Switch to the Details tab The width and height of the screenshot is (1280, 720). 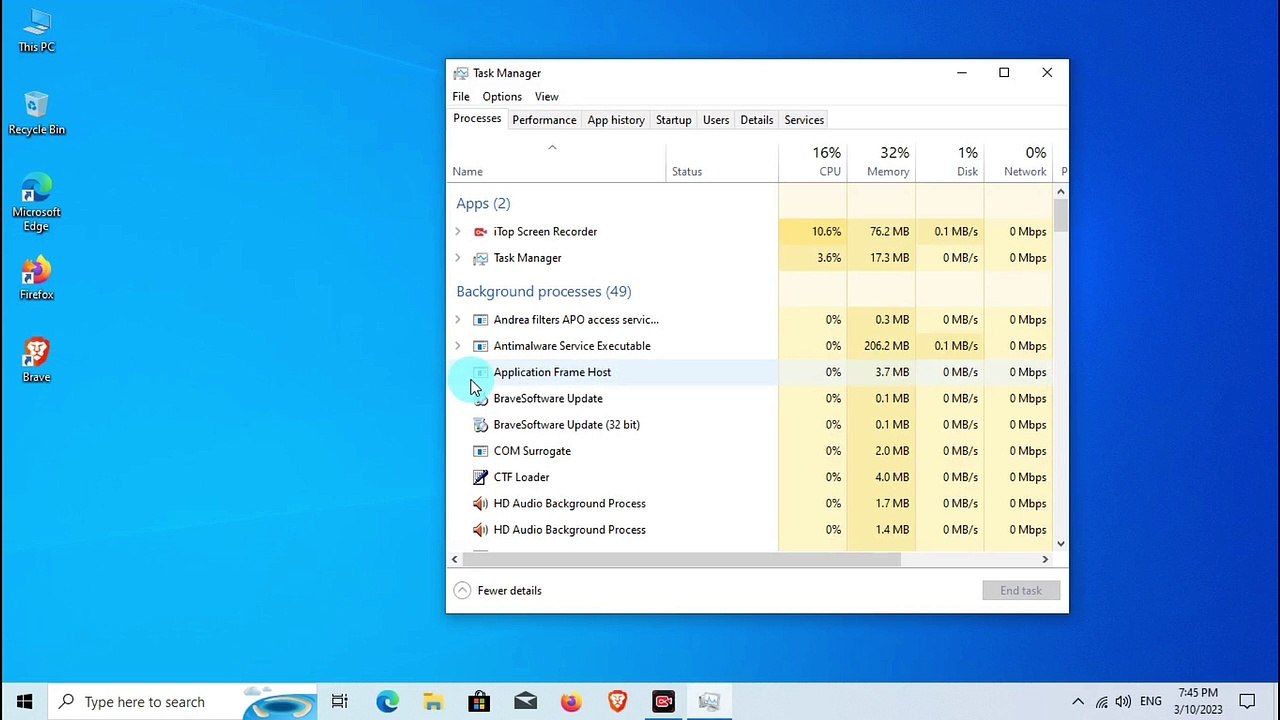pyautogui.click(x=757, y=120)
